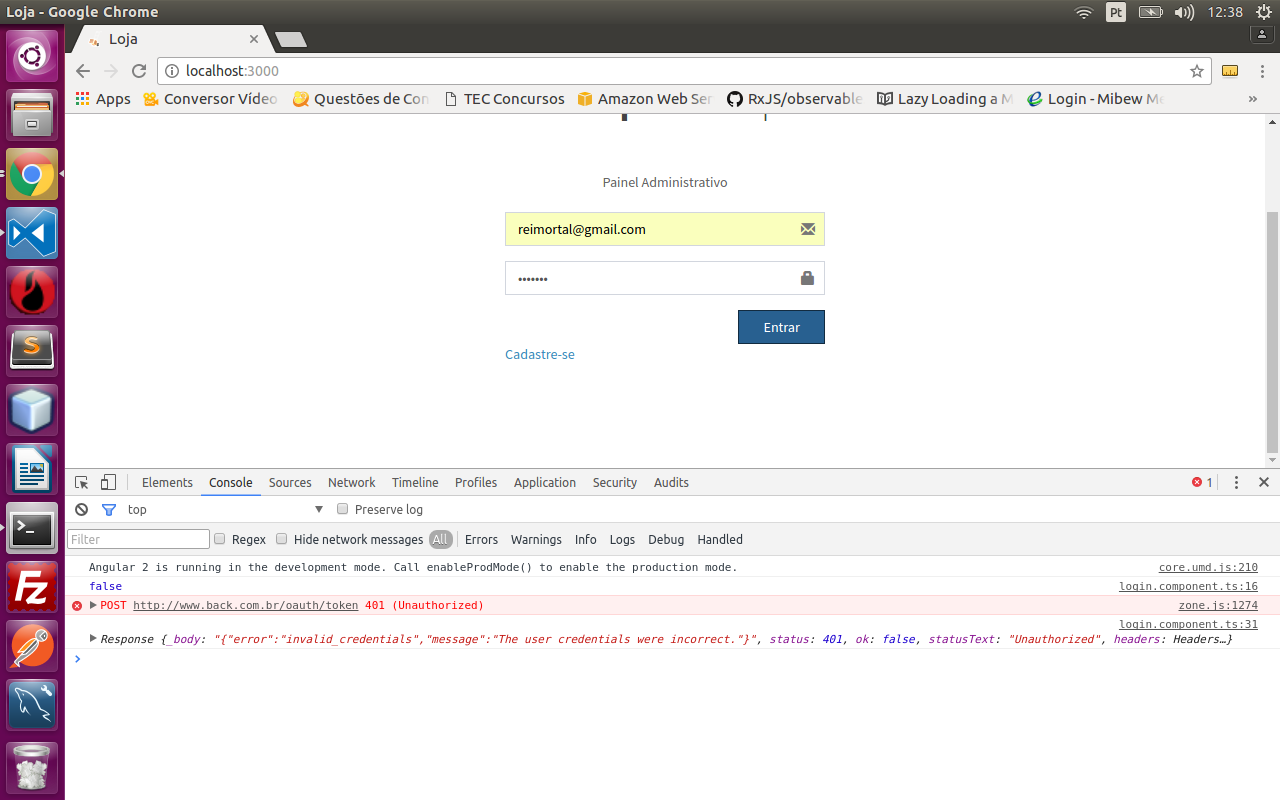Click the page vertical scrollbar thumb
The height and width of the screenshot is (800, 1280).
1272,332
